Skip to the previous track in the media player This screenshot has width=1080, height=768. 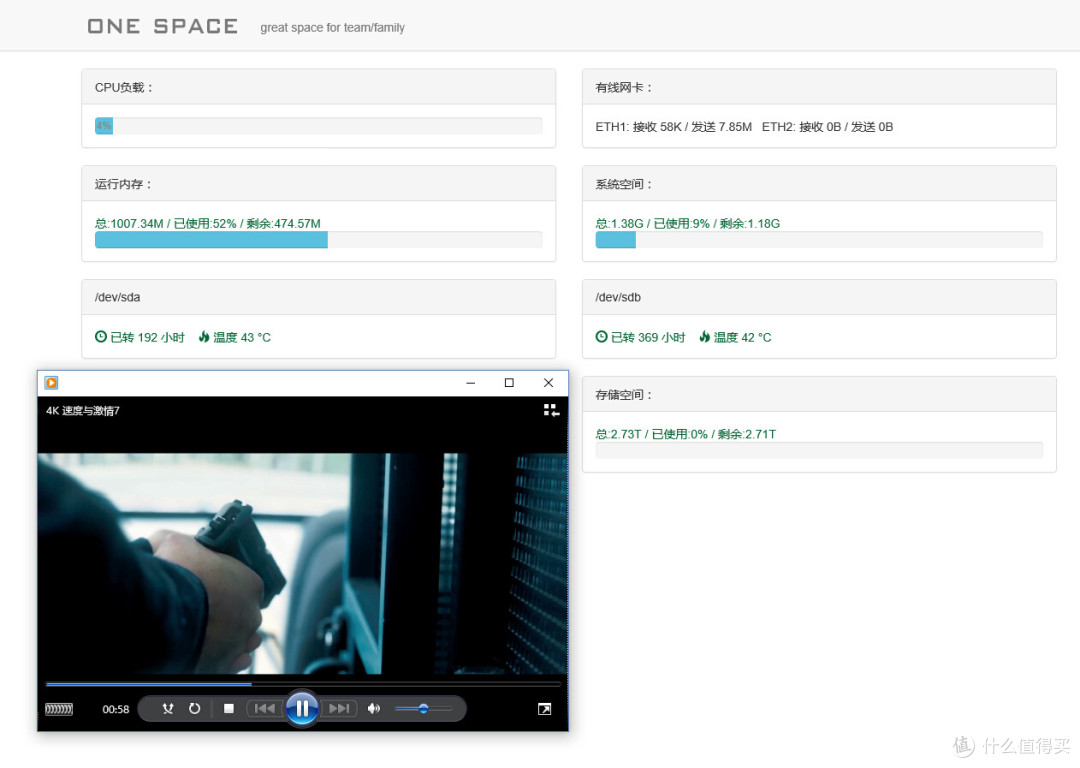pos(264,708)
